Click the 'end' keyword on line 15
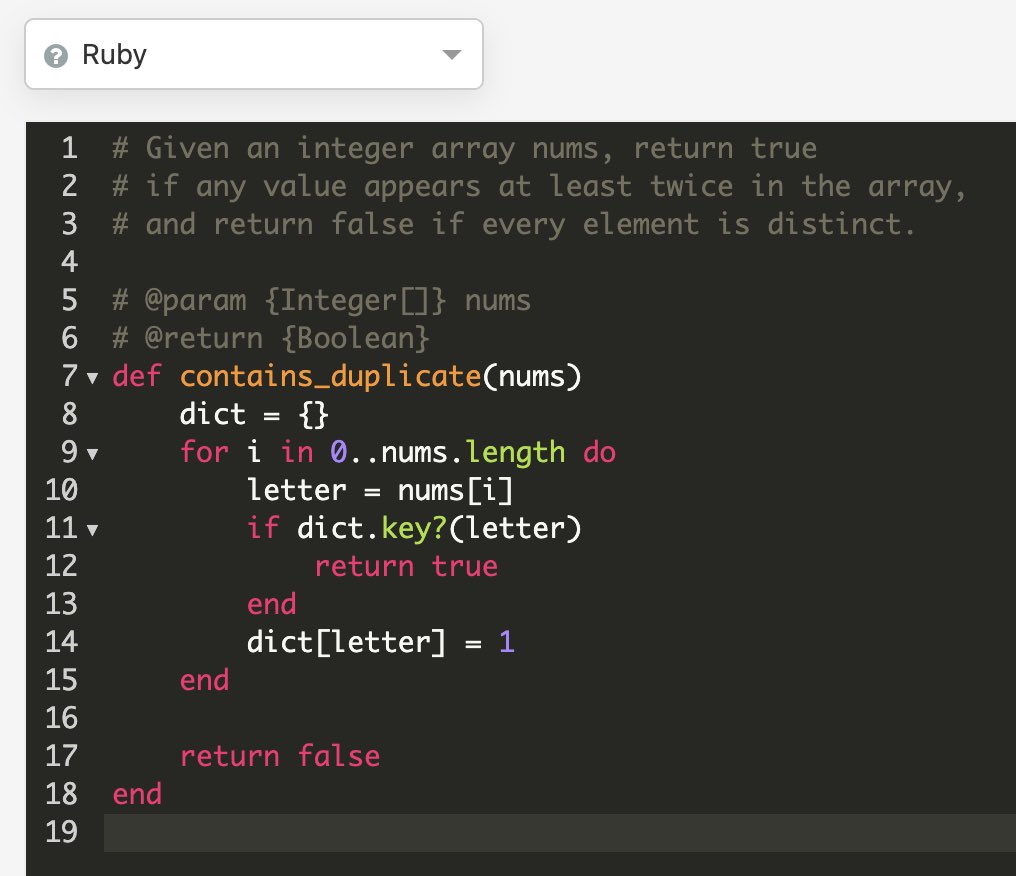Image resolution: width=1016 pixels, height=876 pixels. [x=204, y=680]
